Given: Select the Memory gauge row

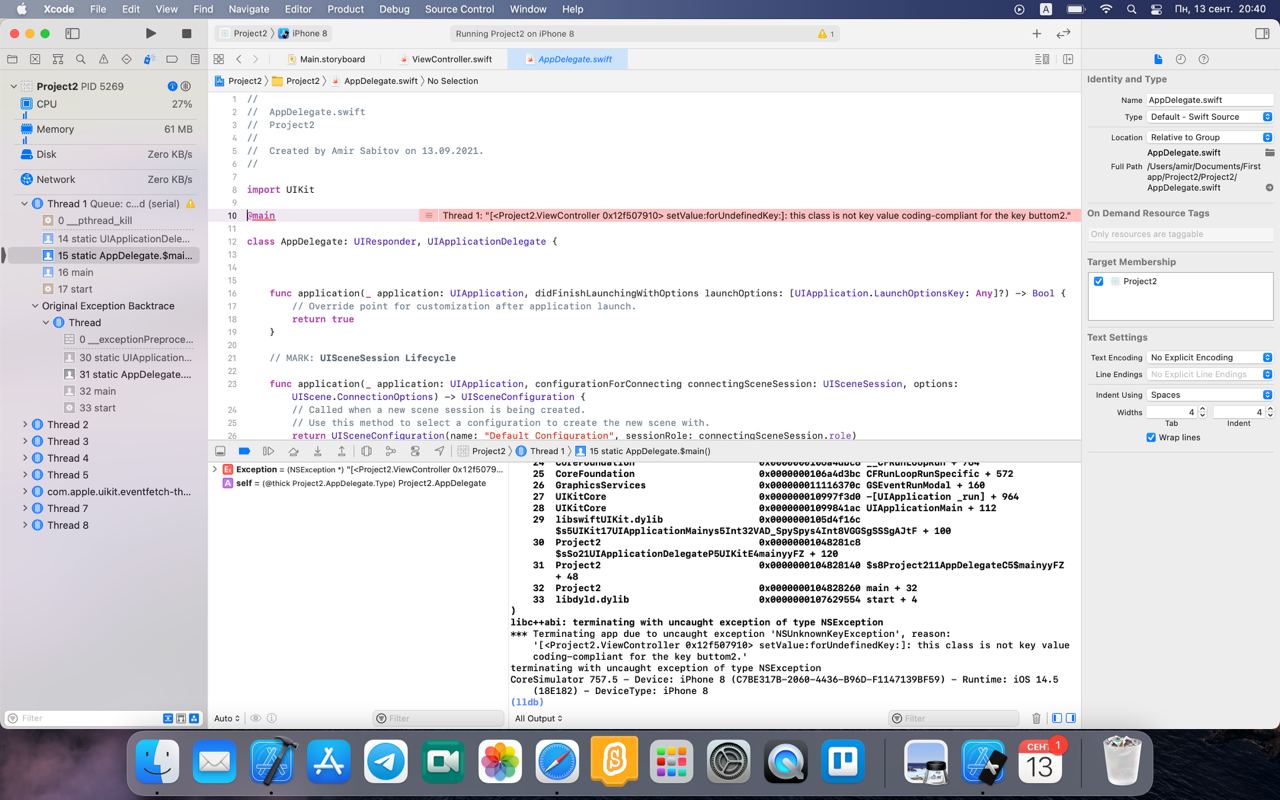Looking at the screenshot, I should point(104,129).
